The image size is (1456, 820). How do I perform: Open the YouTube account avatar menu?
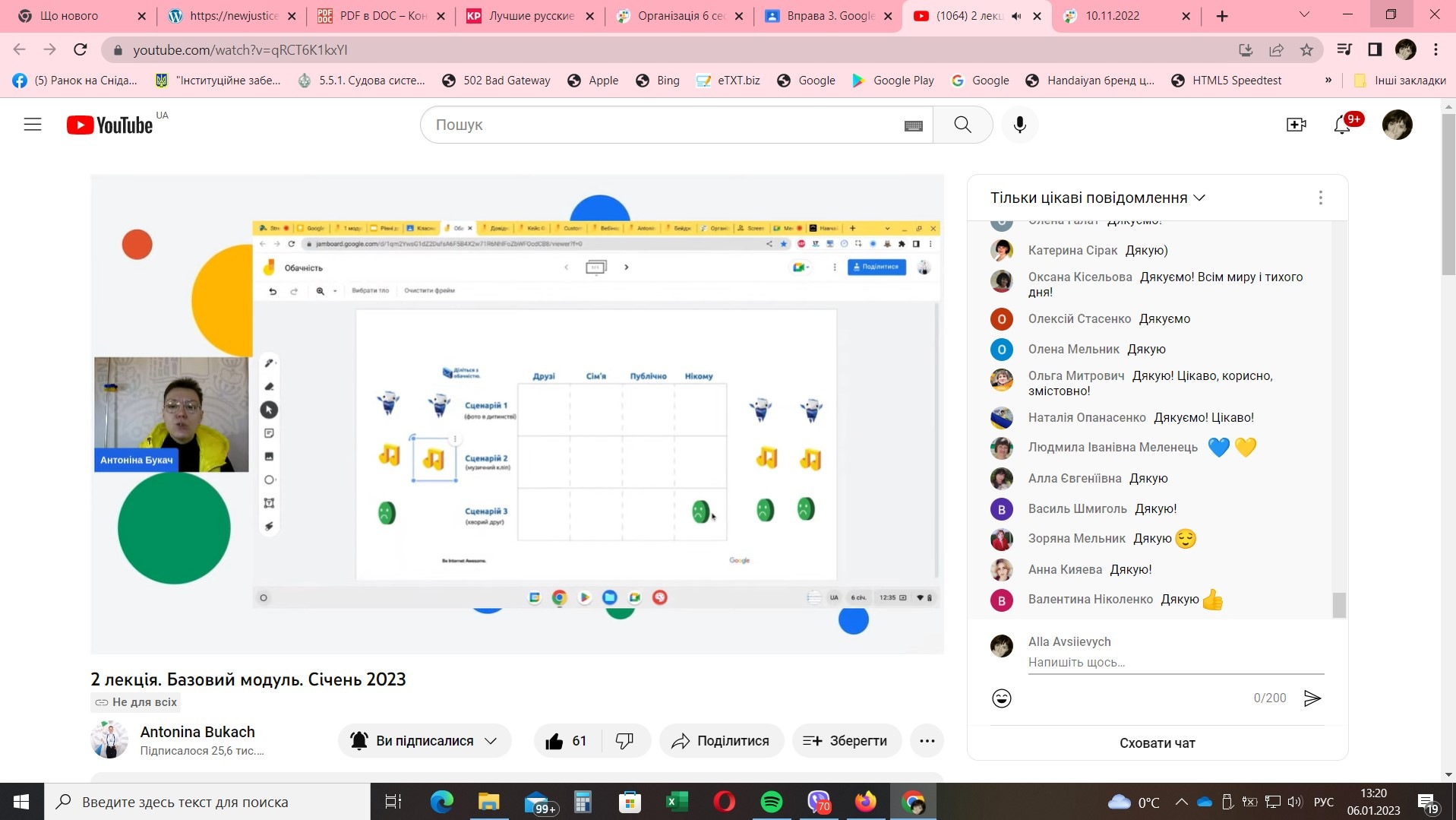pos(1397,125)
